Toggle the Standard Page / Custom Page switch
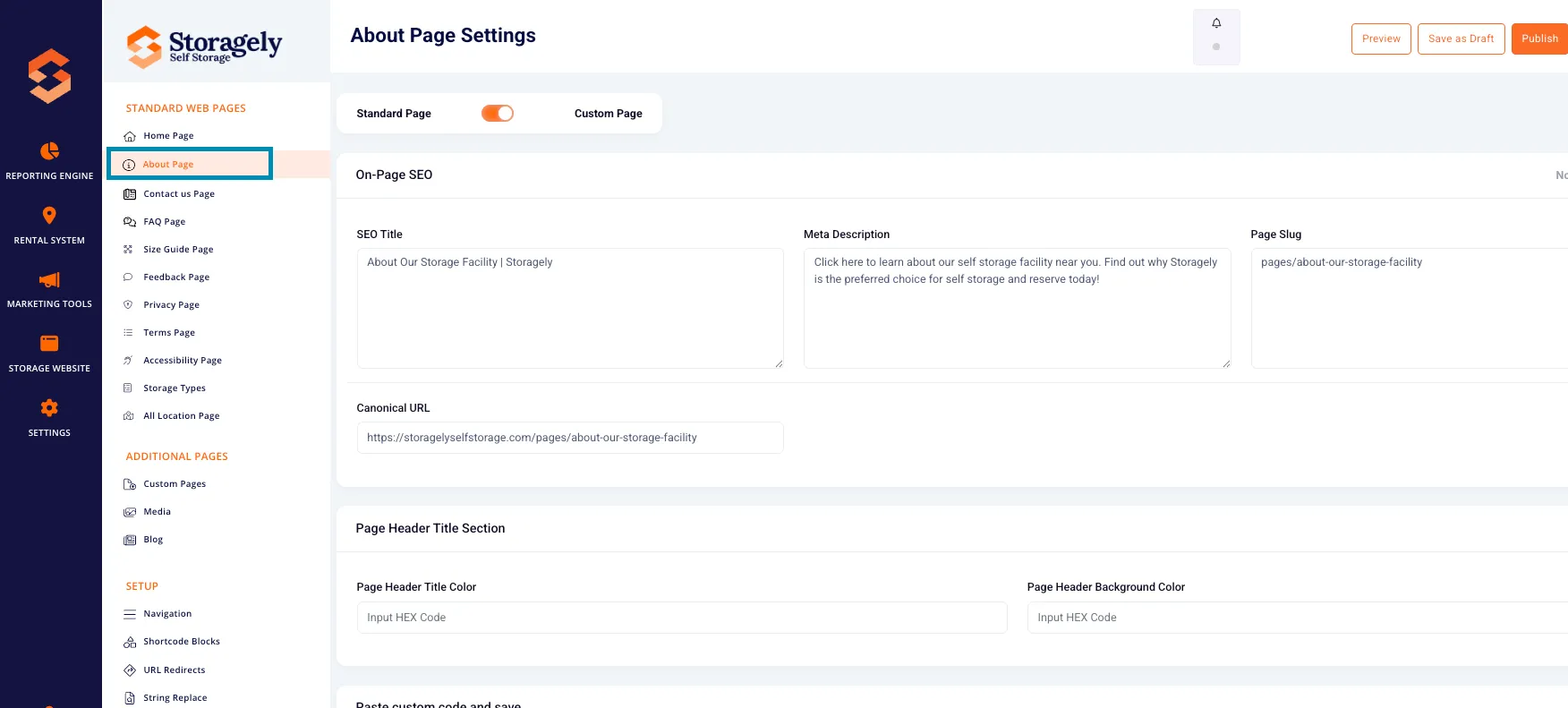1568x708 pixels. [x=498, y=114]
